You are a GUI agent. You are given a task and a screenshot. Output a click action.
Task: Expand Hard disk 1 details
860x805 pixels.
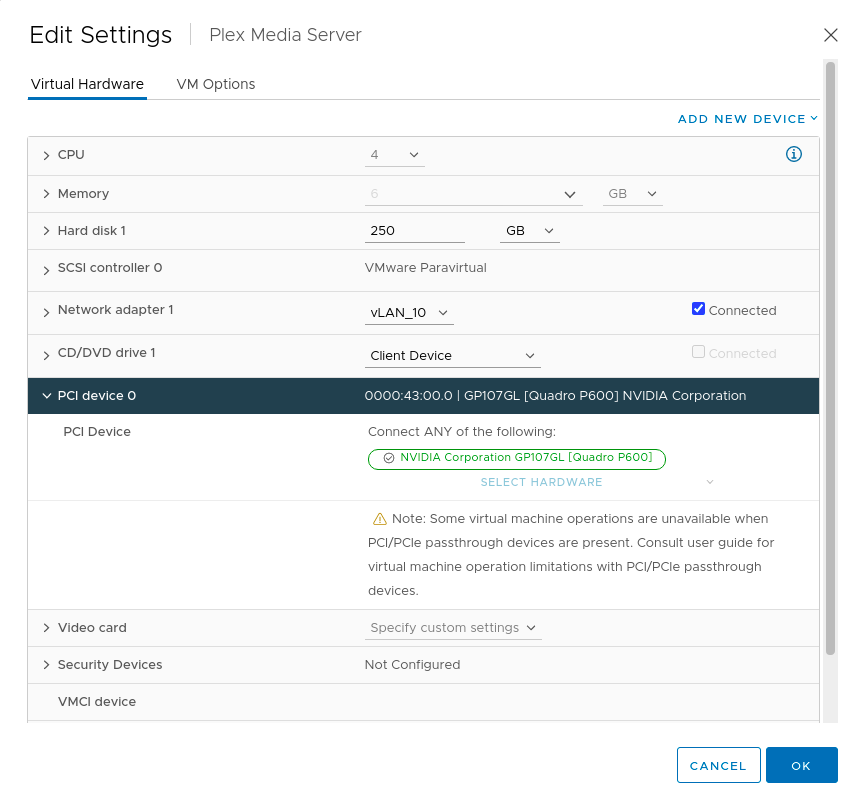pos(46,231)
